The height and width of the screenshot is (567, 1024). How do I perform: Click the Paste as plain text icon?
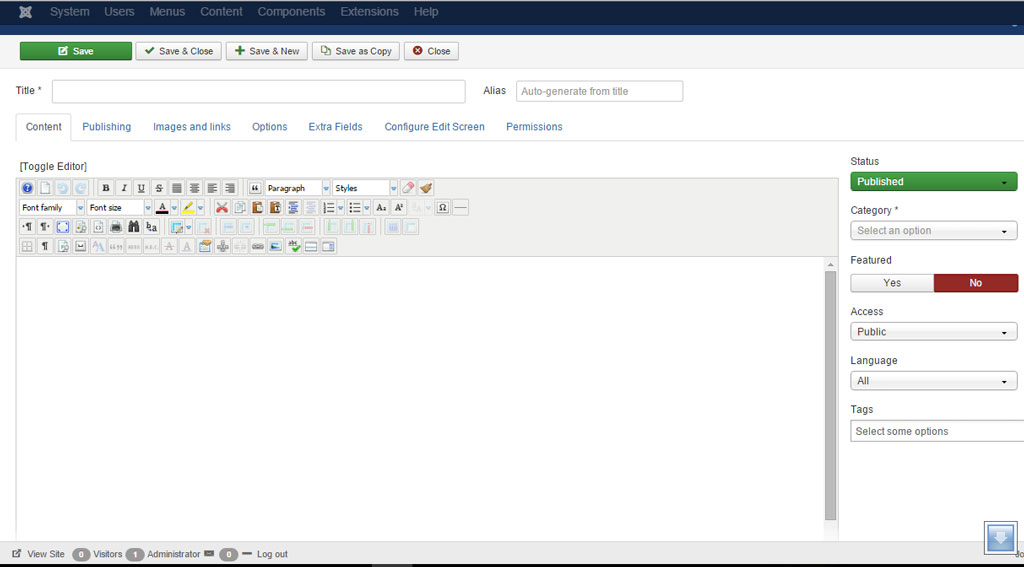tap(275, 208)
